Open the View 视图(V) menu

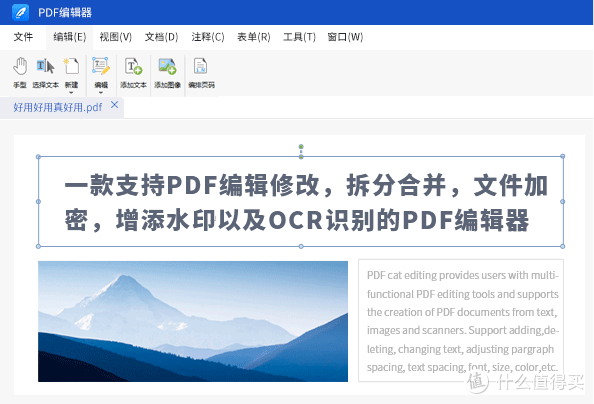pyautogui.click(x=116, y=37)
